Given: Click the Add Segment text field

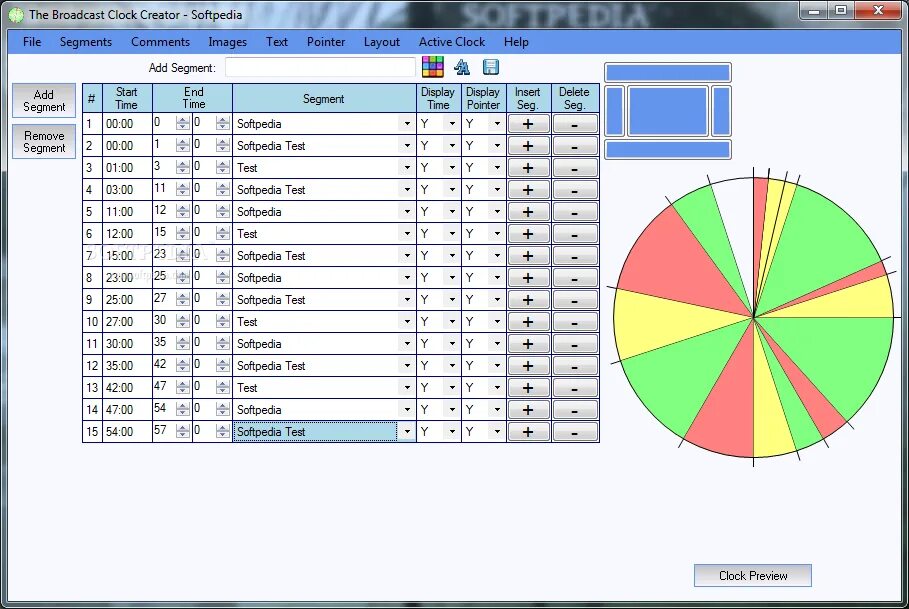Looking at the screenshot, I should click(x=320, y=67).
